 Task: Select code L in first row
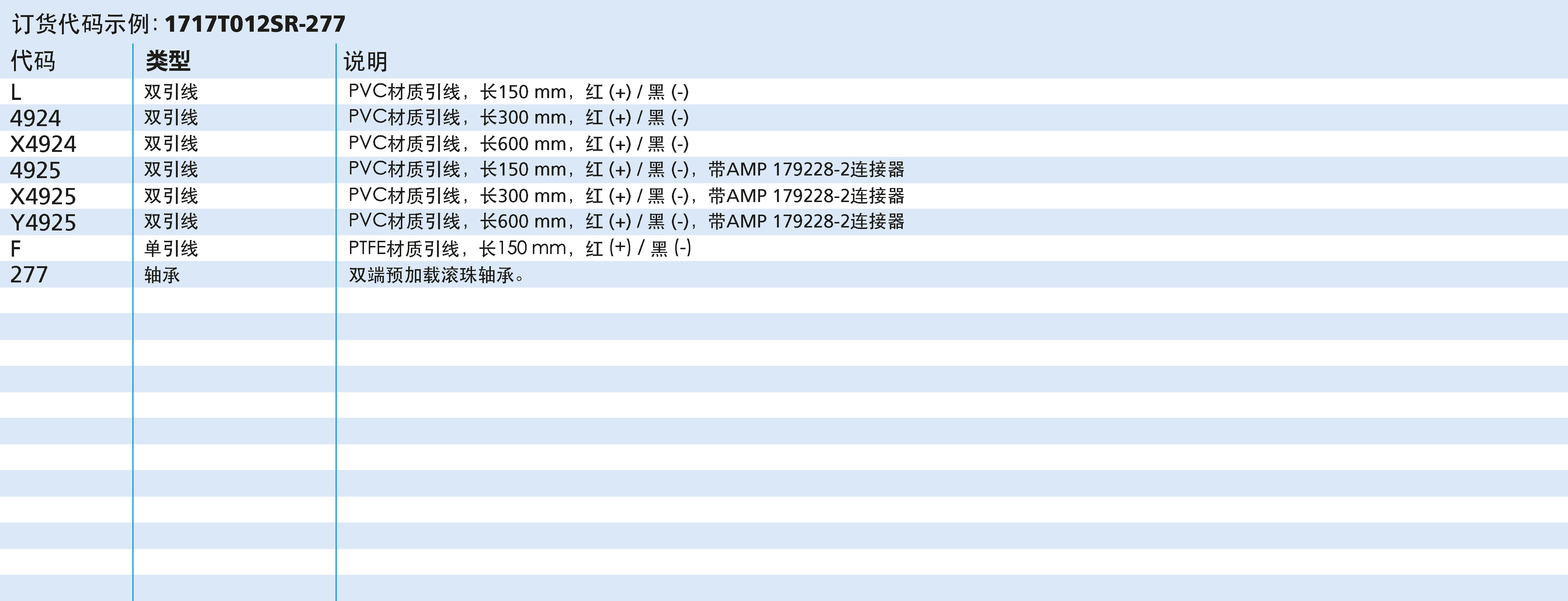17,93
